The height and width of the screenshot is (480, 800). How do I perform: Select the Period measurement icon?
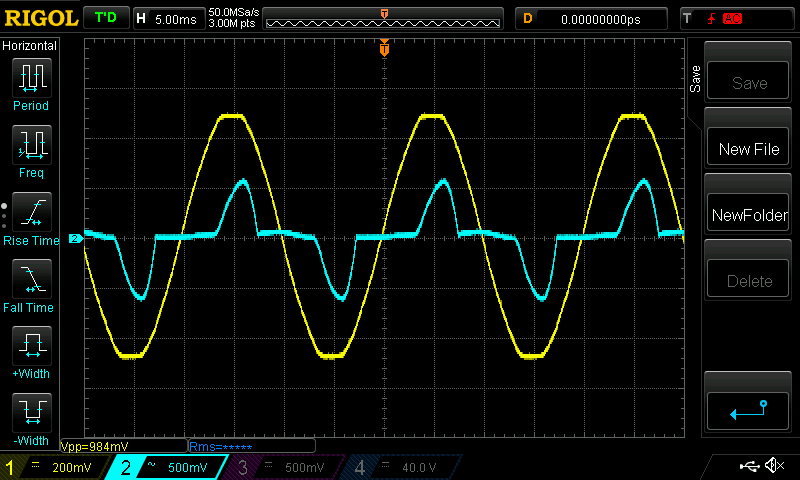pyautogui.click(x=31, y=77)
